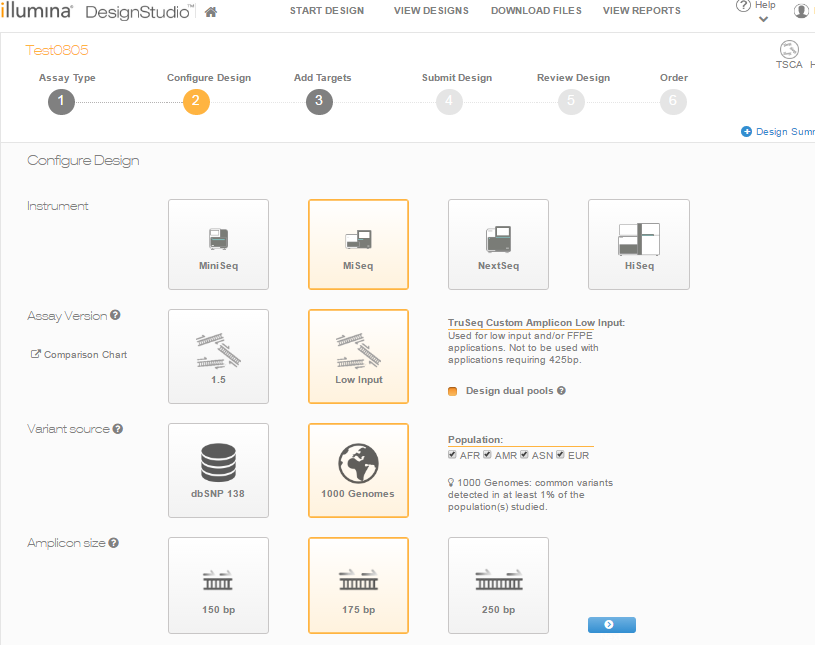Select the NextSeq instrument tile

(x=498, y=244)
